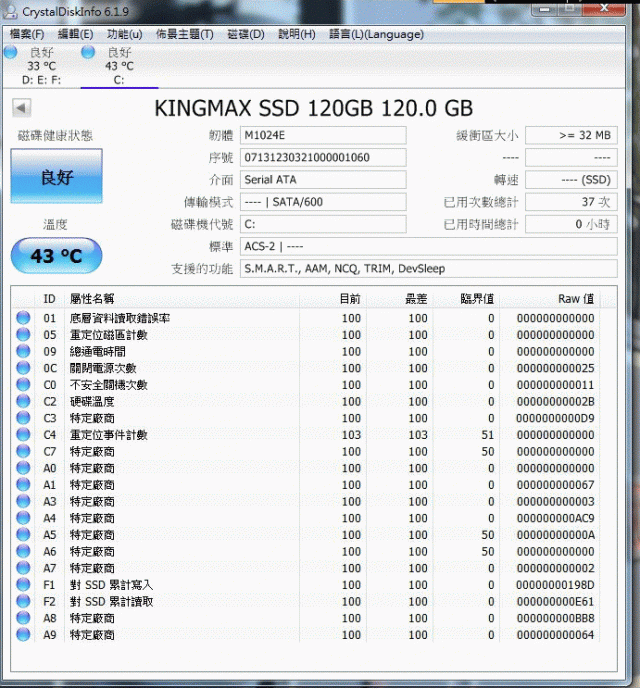Open the 磁碟(D) menu

tap(246, 34)
